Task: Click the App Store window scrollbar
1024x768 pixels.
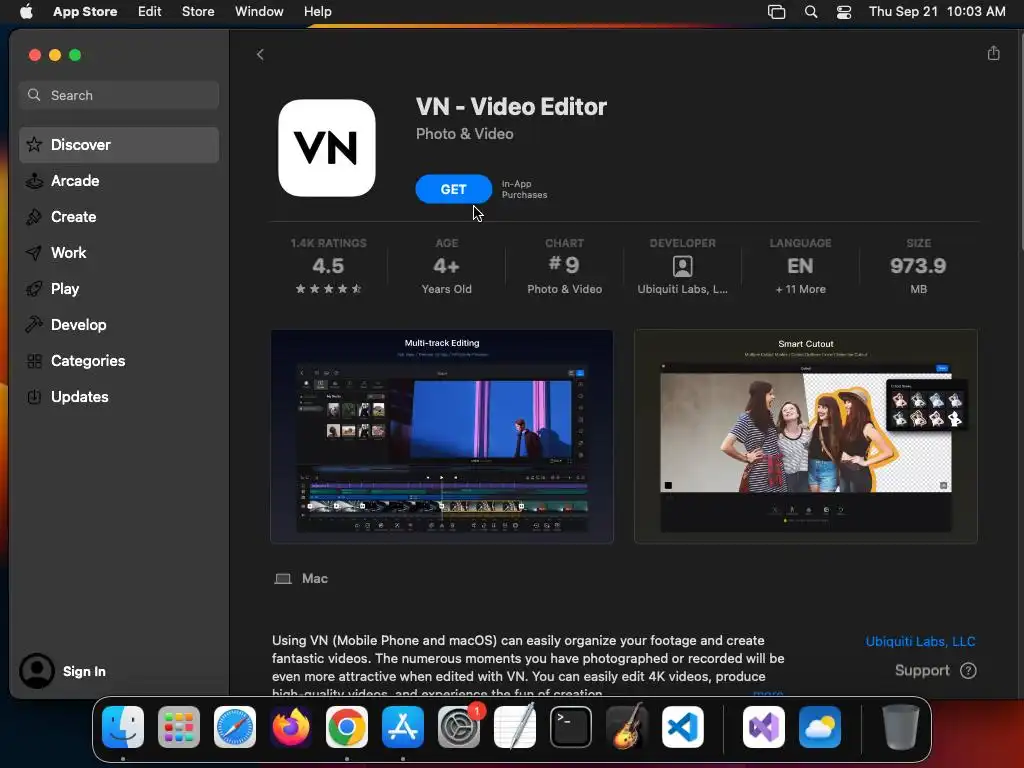Action: [1021, 140]
